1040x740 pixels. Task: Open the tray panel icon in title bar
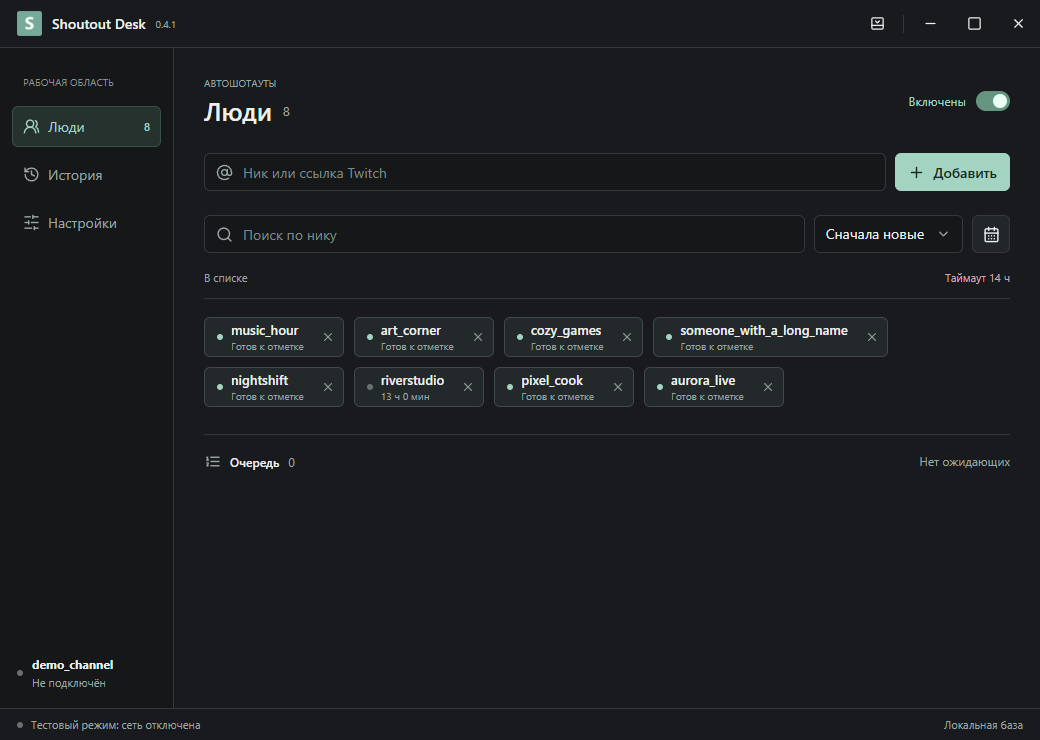877,24
